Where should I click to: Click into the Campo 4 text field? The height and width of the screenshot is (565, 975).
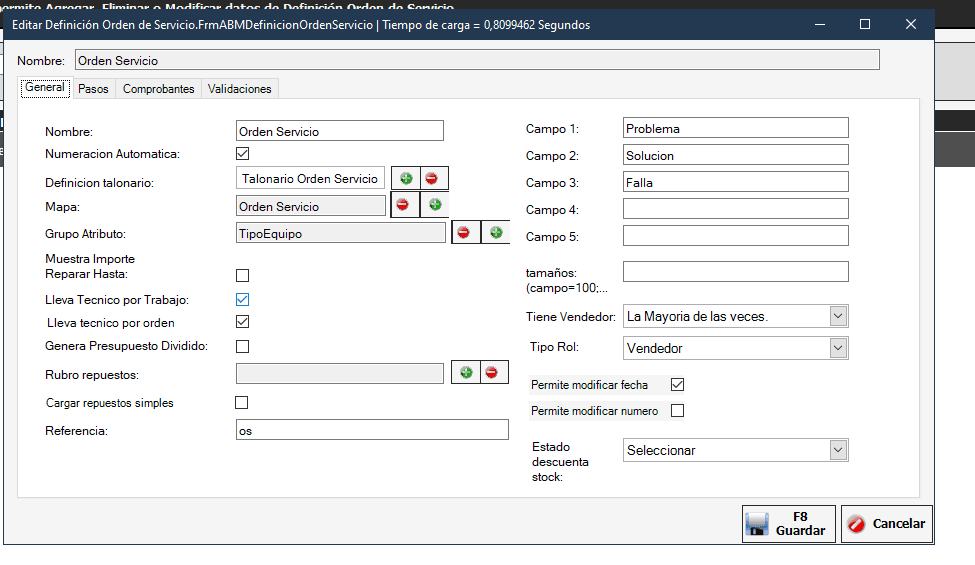pyautogui.click(x=735, y=209)
